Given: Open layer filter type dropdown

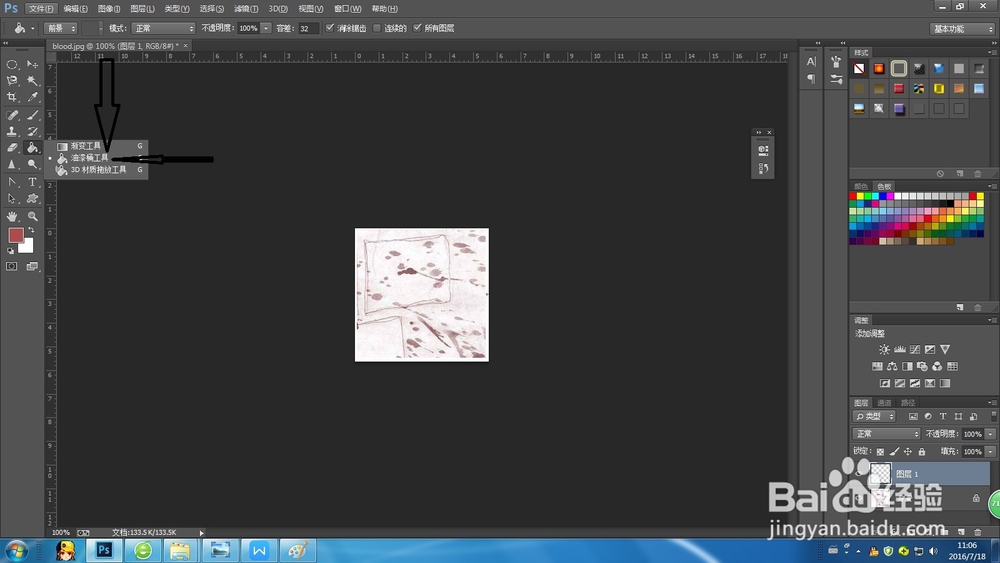Looking at the screenshot, I should (874, 416).
